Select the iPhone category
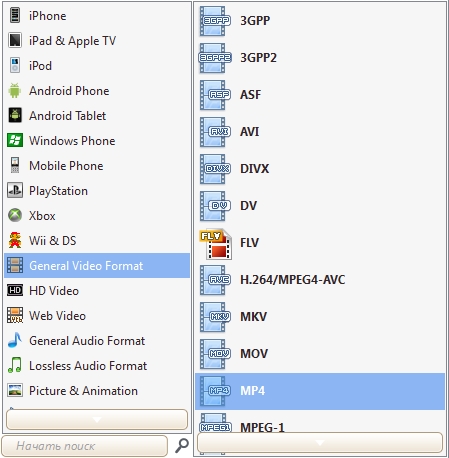The image size is (449, 458). [x=97, y=16]
